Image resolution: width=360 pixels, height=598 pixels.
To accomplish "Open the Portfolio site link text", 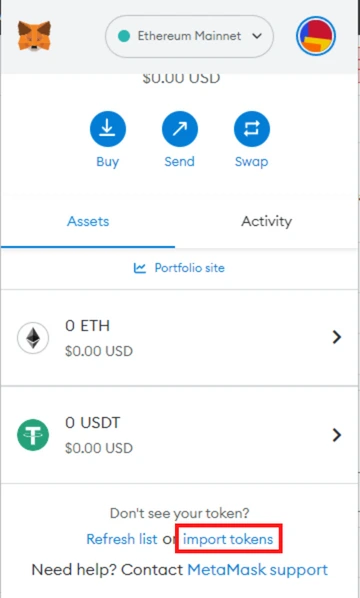I will tap(190, 268).
